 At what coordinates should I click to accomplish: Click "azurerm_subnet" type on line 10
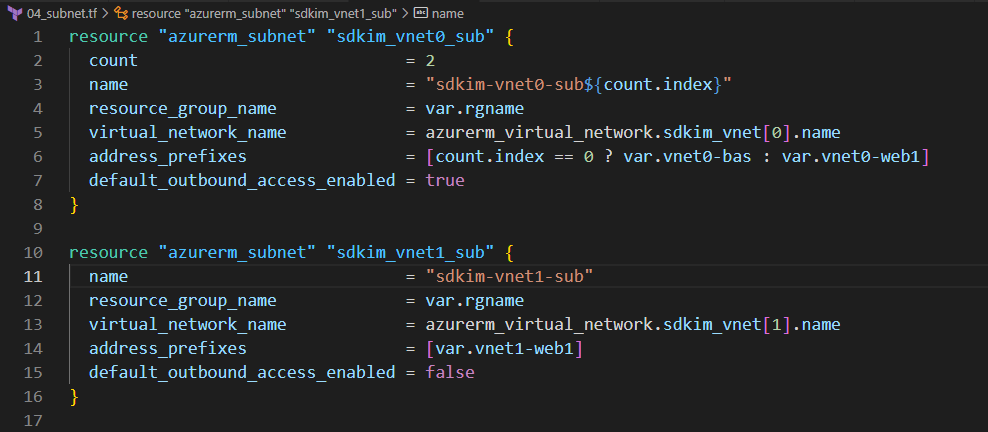click(x=237, y=253)
